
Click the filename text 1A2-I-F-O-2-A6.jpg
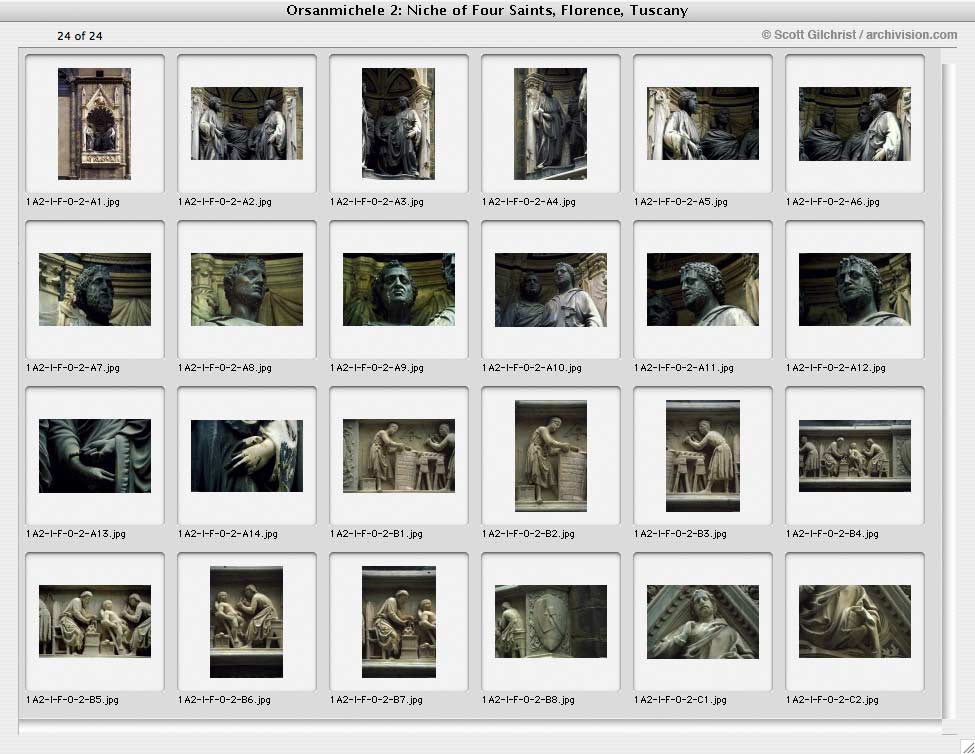pyautogui.click(x=833, y=201)
